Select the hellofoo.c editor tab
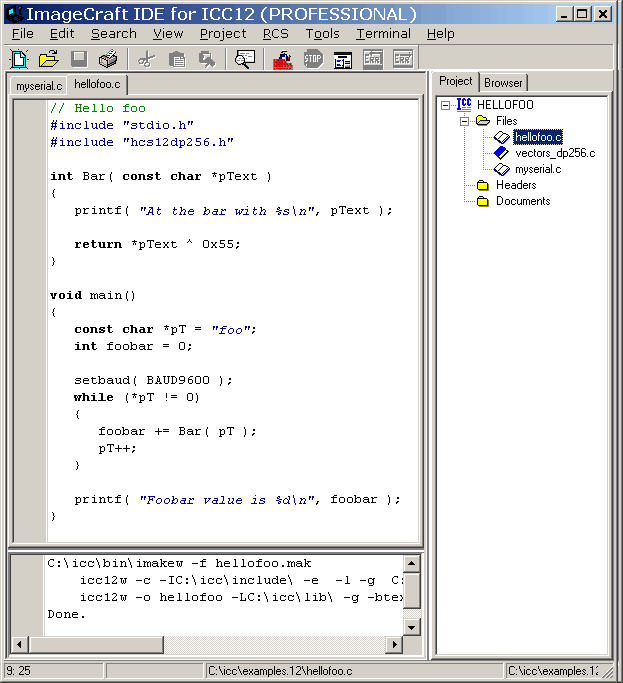The width and height of the screenshot is (623, 683). pos(97,84)
